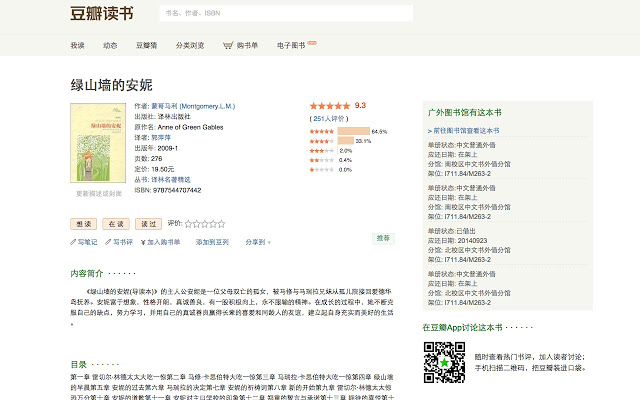640x400 pixels.
Task: Click the 在读 button
Action: click(x=116, y=224)
